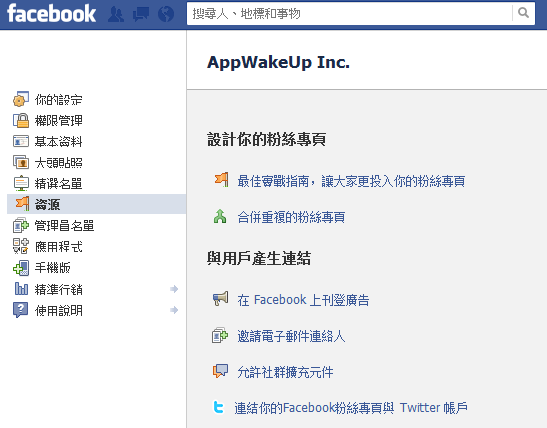Open 精準行銷 in sidebar
This screenshot has height=428, width=547.
point(59,289)
